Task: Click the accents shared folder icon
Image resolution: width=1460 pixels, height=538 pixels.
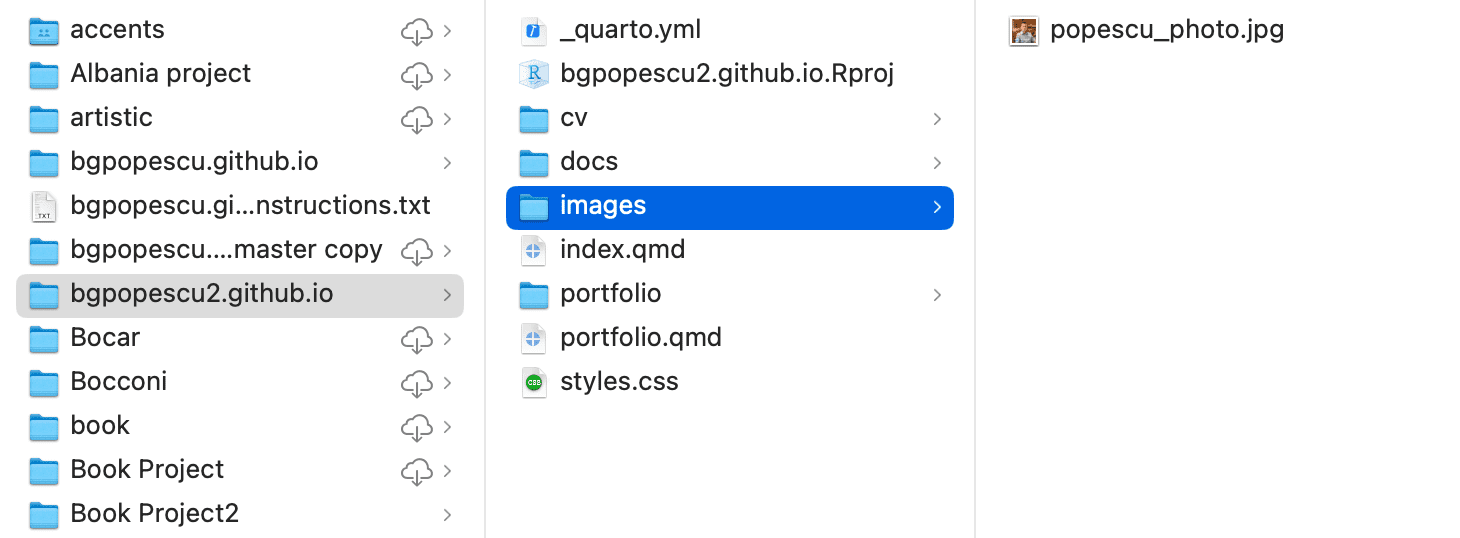Action: 44,31
